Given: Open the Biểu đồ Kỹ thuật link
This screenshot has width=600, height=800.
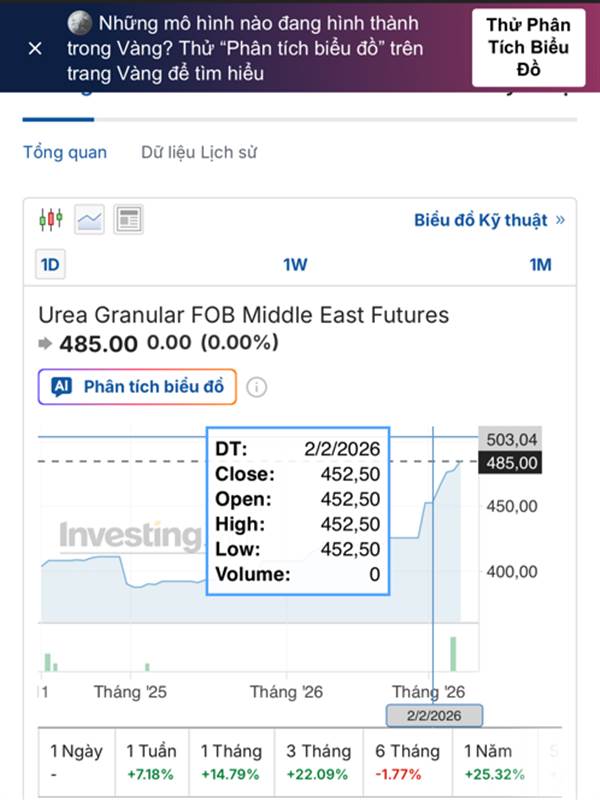Looking at the screenshot, I should click(489, 219).
